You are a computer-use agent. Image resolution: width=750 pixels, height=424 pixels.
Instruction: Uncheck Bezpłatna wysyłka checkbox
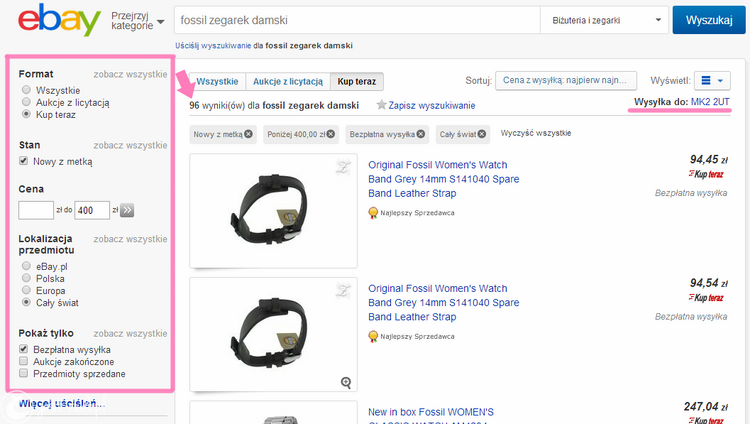pyautogui.click(x=23, y=349)
